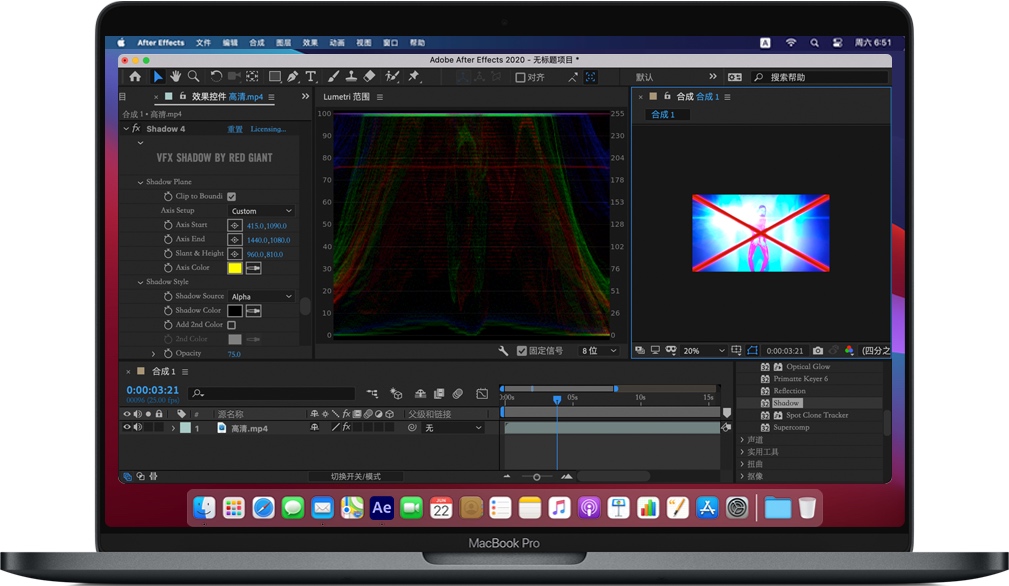Open the Licensing link for Shadow

click(x=267, y=128)
